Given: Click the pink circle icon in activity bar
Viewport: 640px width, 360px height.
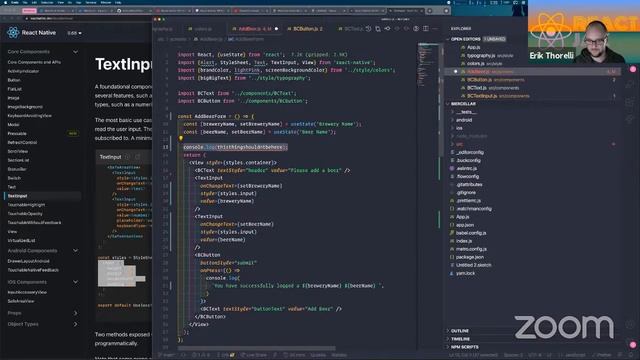Looking at the screenshot, I should (633, 69).
